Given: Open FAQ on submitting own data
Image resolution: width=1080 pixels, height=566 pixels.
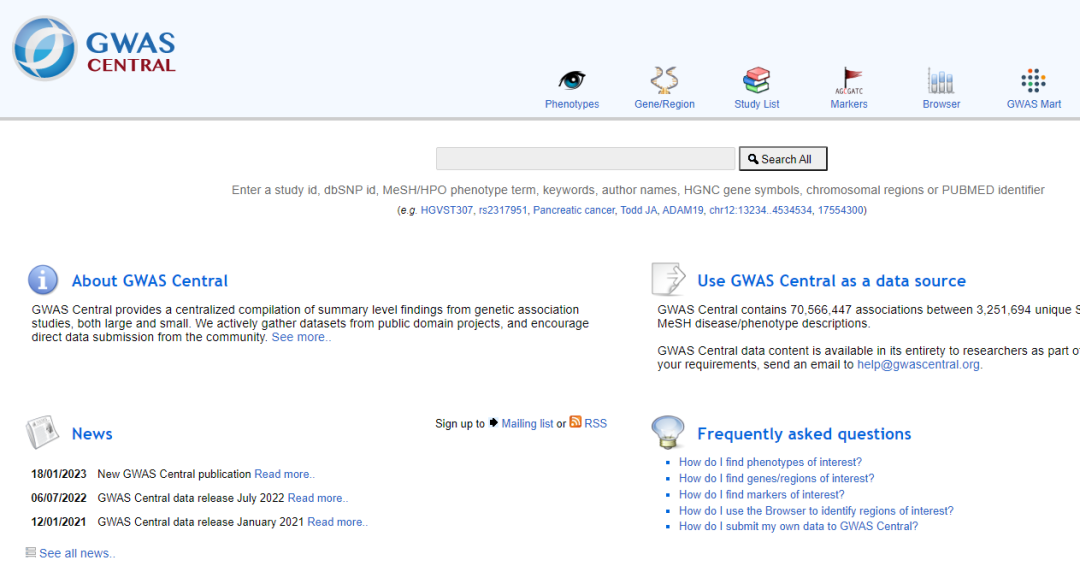Looking at the screenshot, I should coord(797,527).
